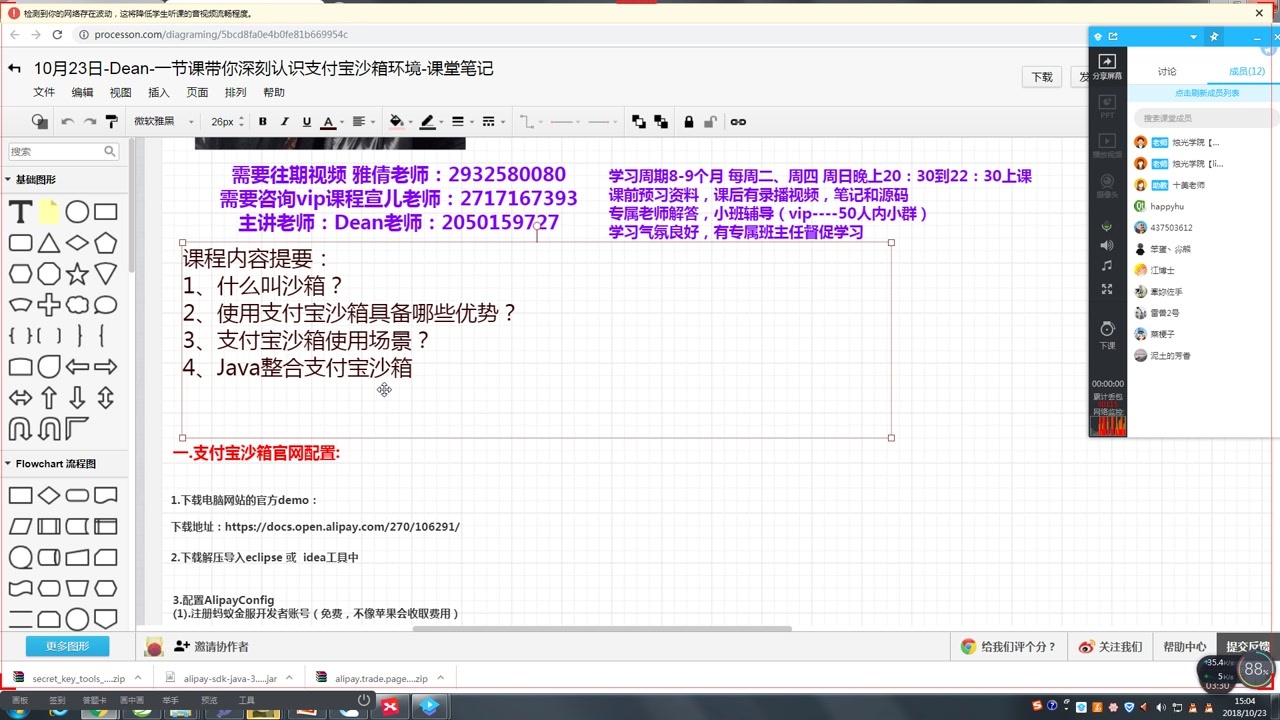
Task: Open the 编辑 menu
Action: coord(82,92)
